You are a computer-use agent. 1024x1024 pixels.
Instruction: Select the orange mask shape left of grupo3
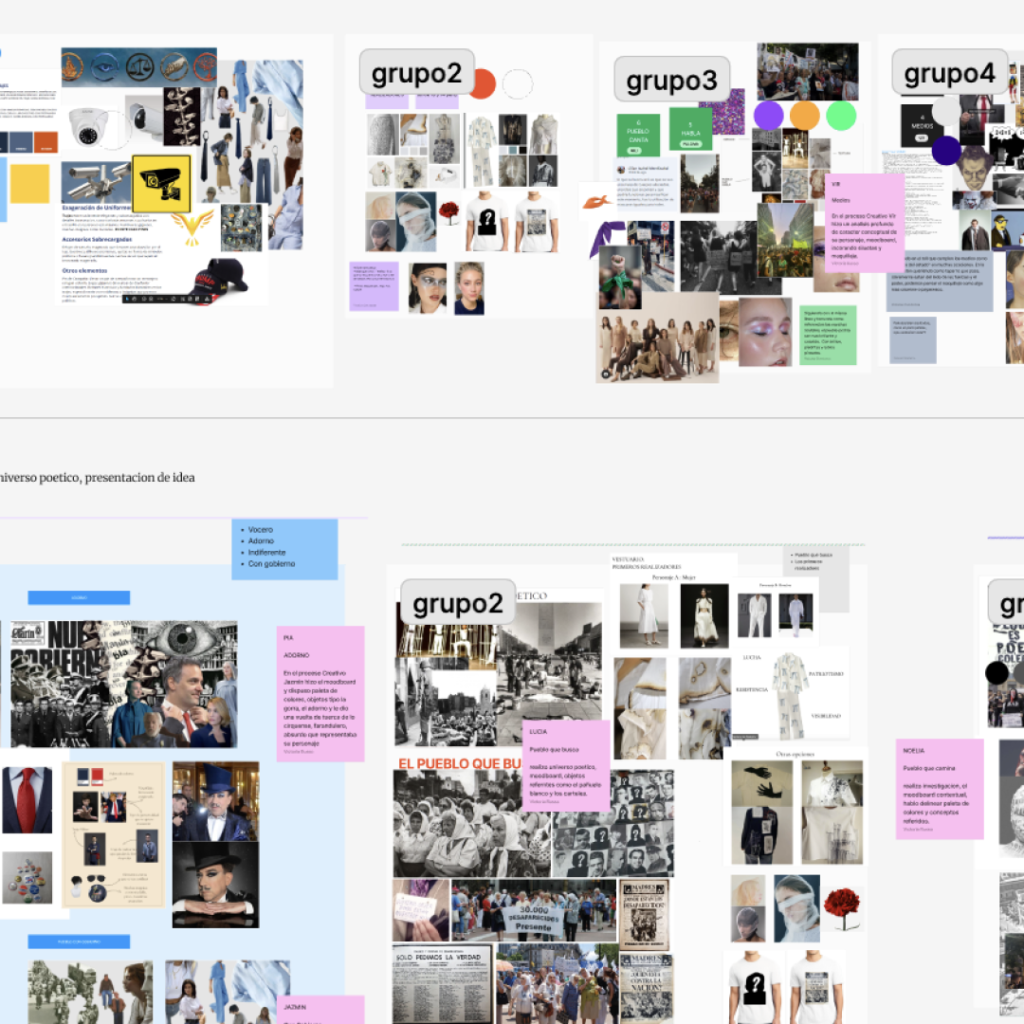point(597,202)
